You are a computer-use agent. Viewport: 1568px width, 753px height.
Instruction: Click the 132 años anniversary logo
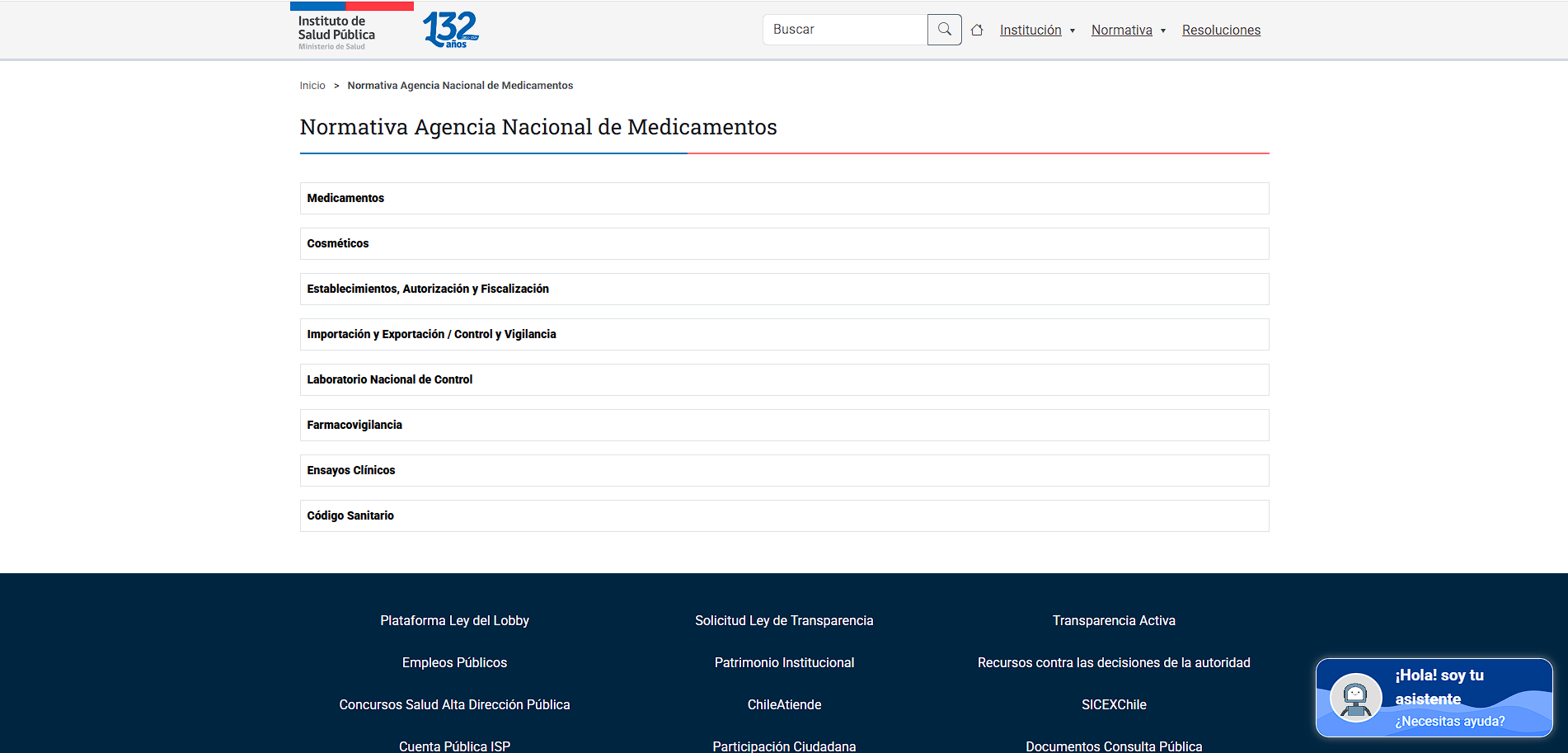coord(450,30)
